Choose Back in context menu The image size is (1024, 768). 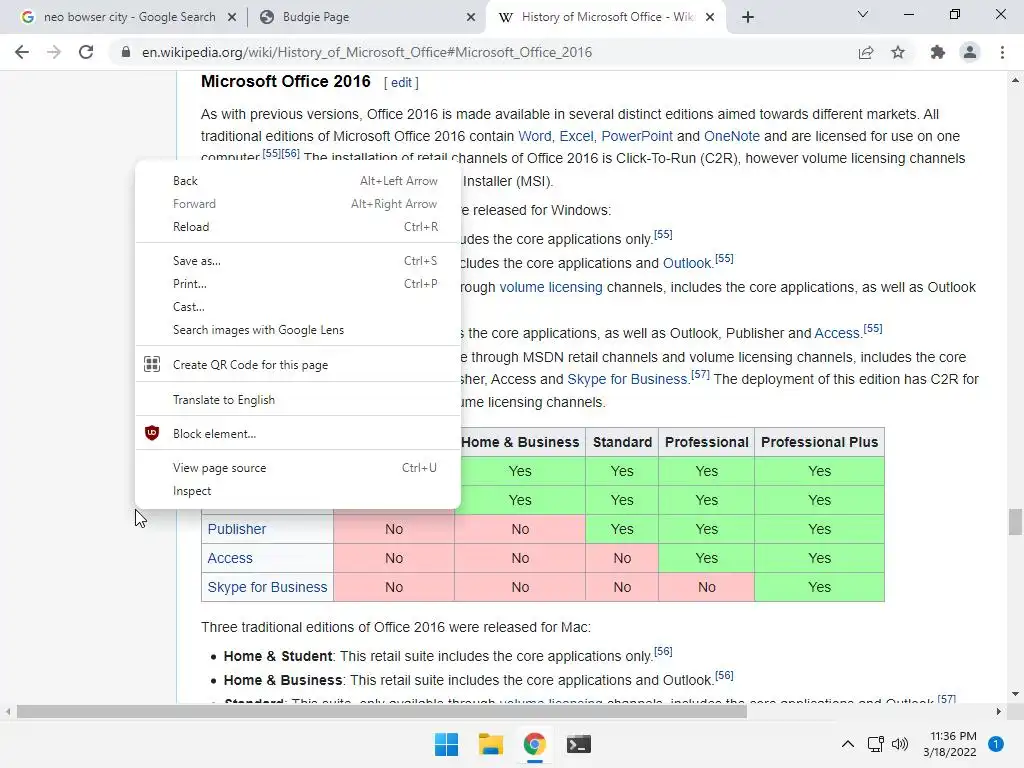point(298,181)
